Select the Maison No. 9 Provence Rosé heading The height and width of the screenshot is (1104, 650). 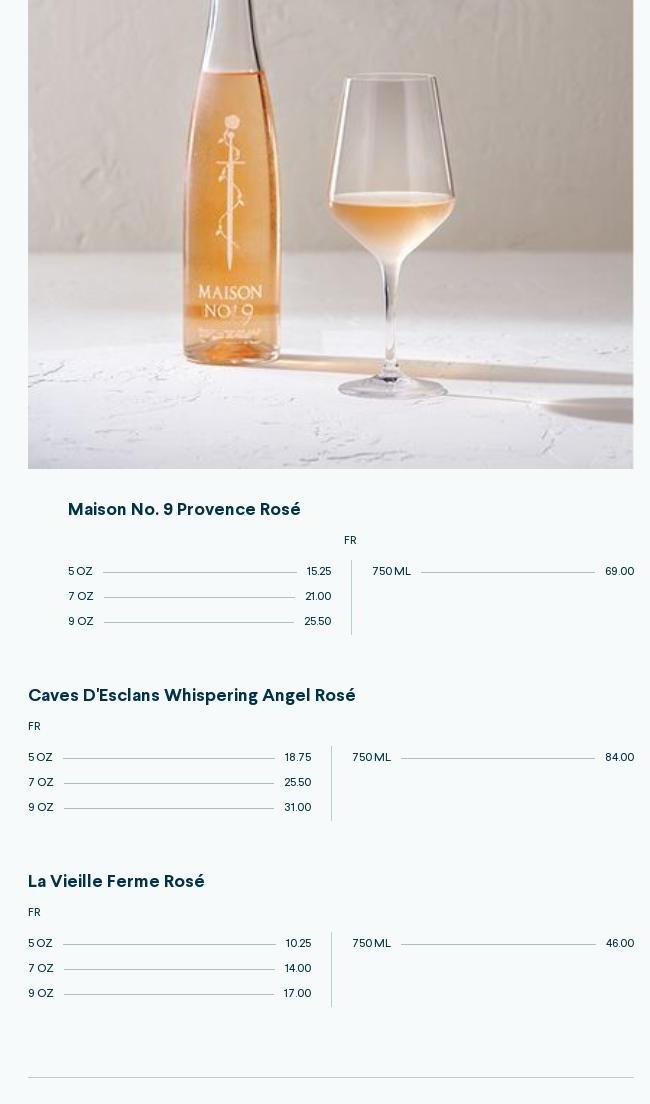(x=184, y=509)
